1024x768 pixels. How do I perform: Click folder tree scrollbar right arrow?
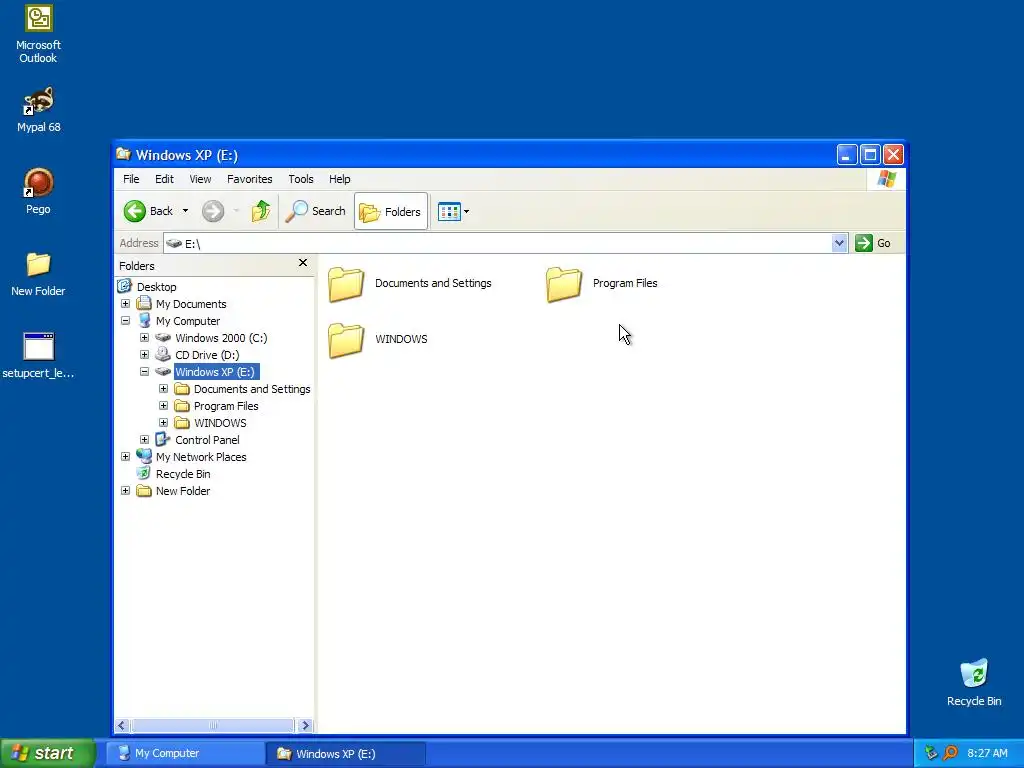tap(305, 725)
